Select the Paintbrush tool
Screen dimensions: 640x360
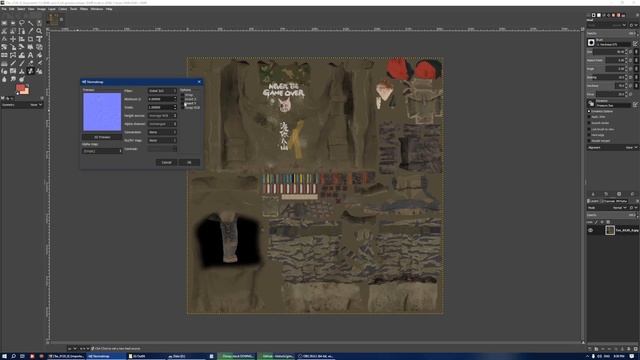22,63
